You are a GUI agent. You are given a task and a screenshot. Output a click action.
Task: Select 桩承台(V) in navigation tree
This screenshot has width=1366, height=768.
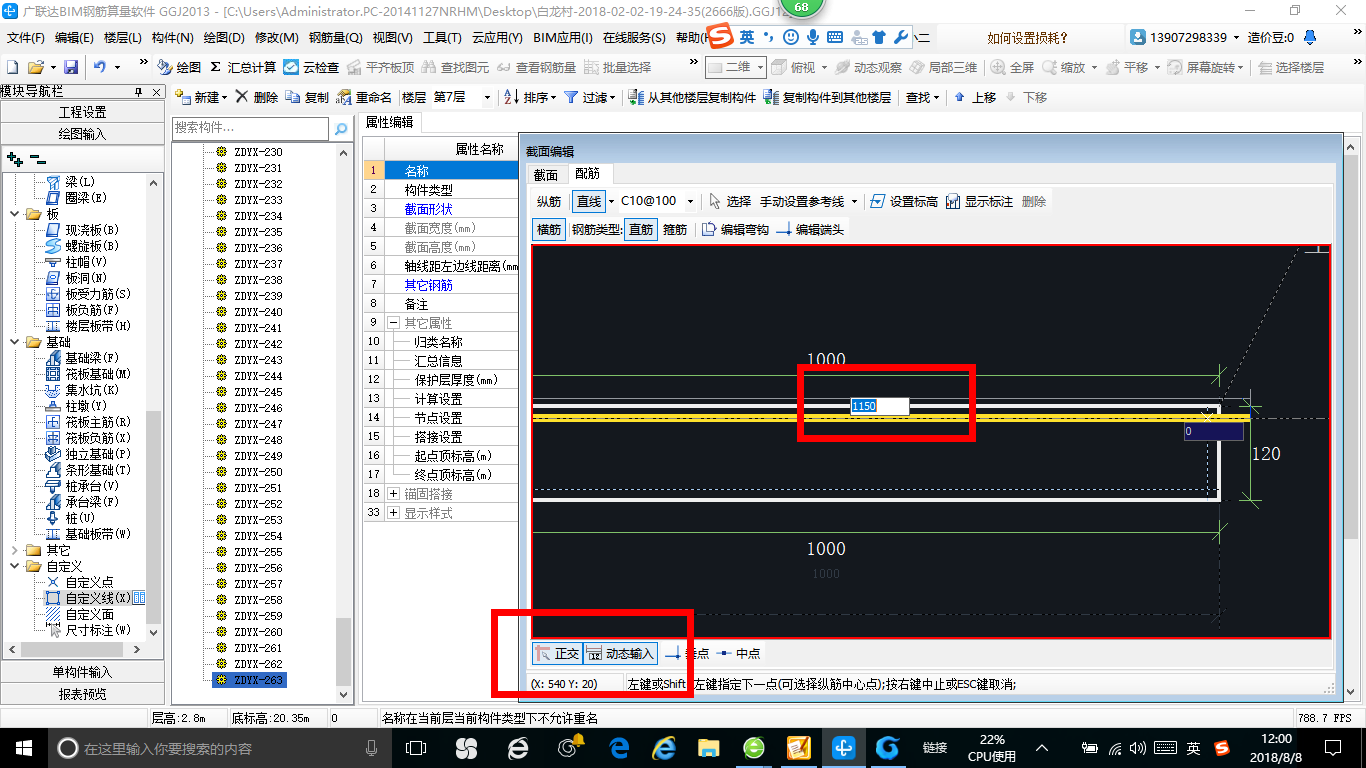tap(82, 485)
